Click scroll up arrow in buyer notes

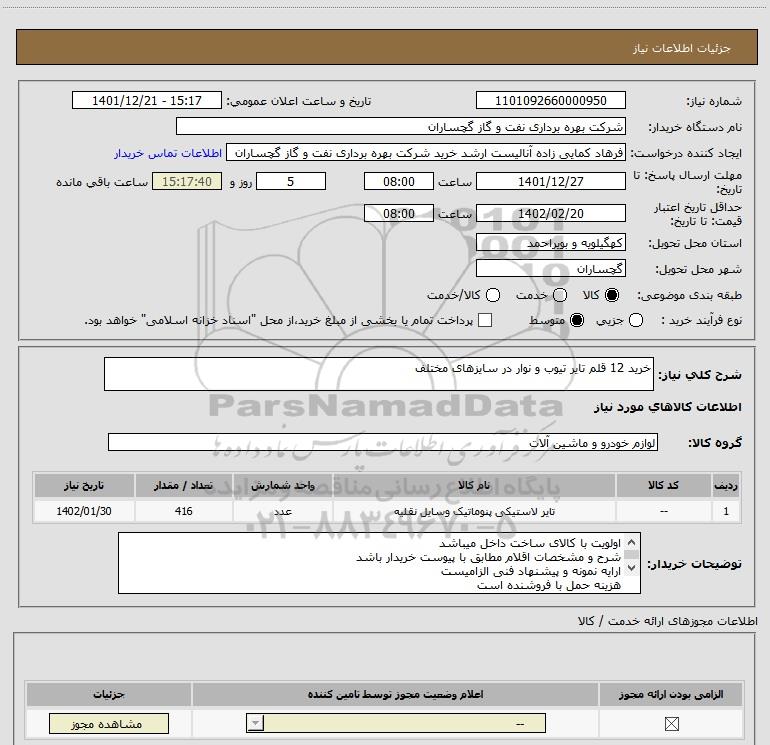(x=632, y=543)
